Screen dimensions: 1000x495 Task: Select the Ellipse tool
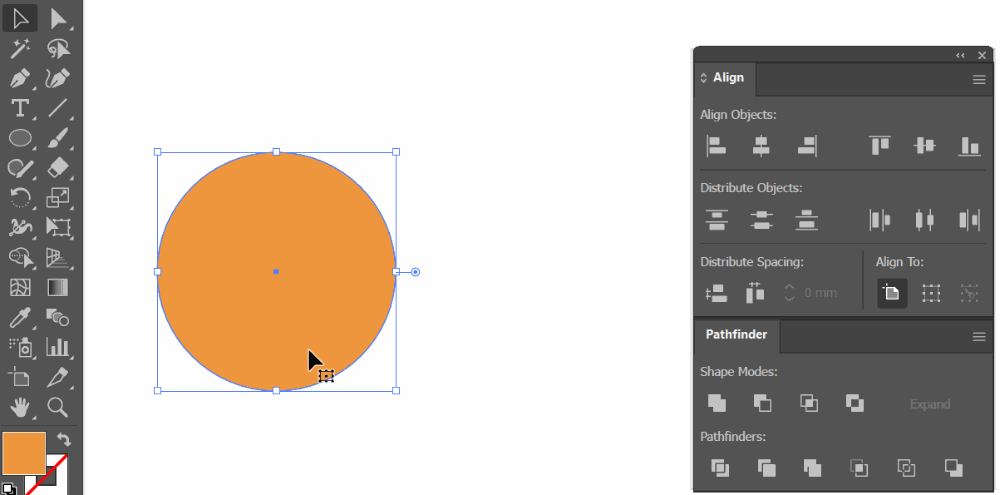point(20,138)
